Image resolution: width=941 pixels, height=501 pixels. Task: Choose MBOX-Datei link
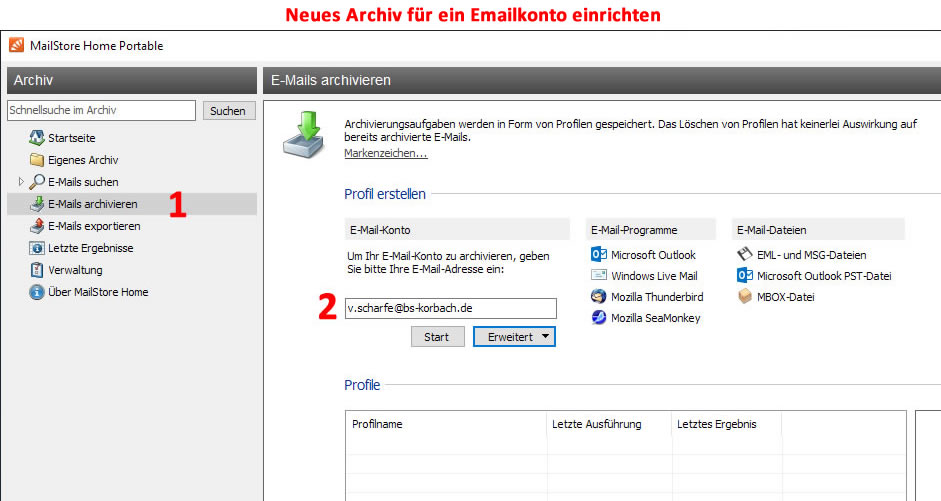click(x=786, y=297)
